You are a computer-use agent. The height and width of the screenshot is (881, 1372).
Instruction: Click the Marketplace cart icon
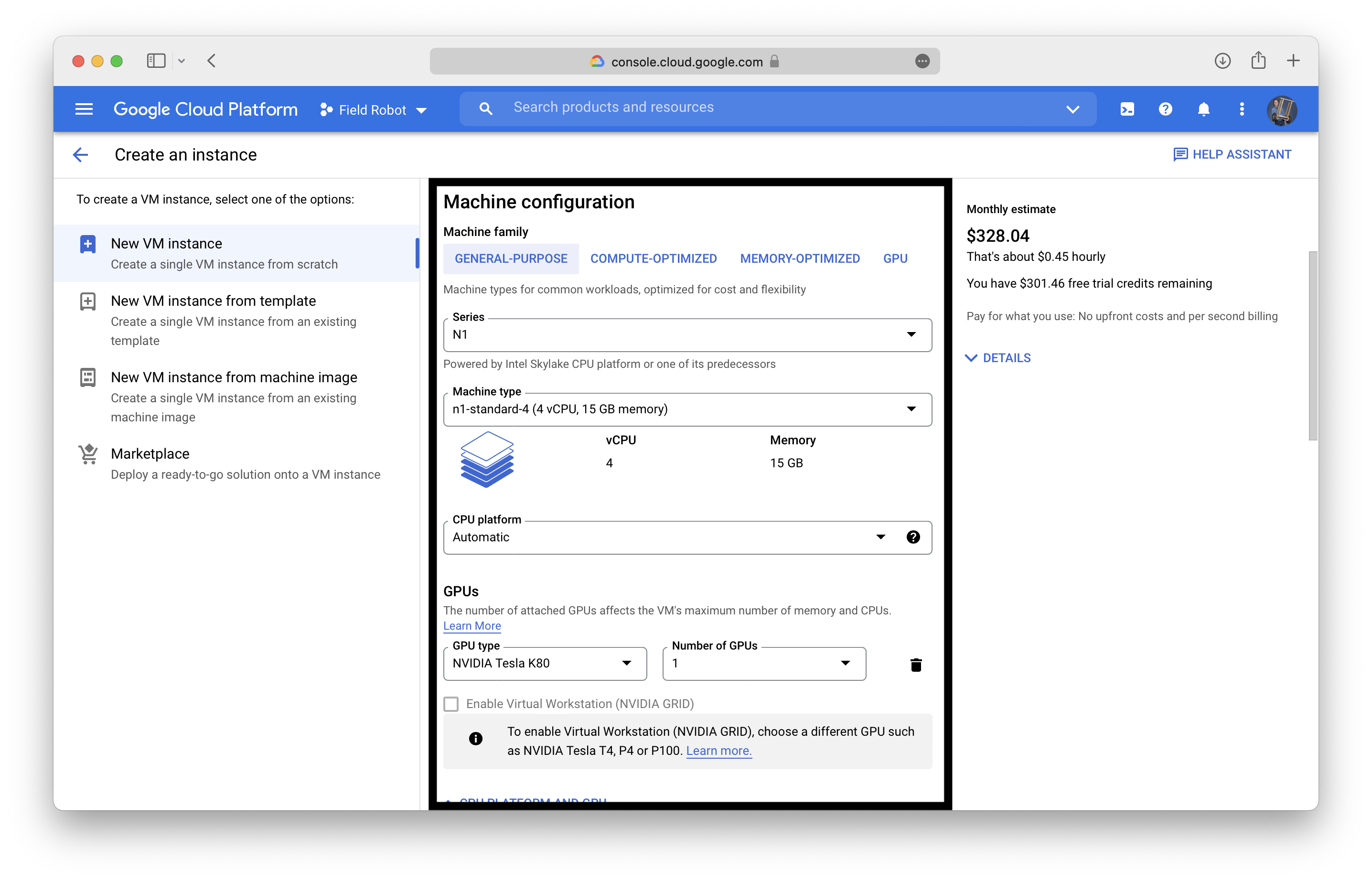[87, 454]
